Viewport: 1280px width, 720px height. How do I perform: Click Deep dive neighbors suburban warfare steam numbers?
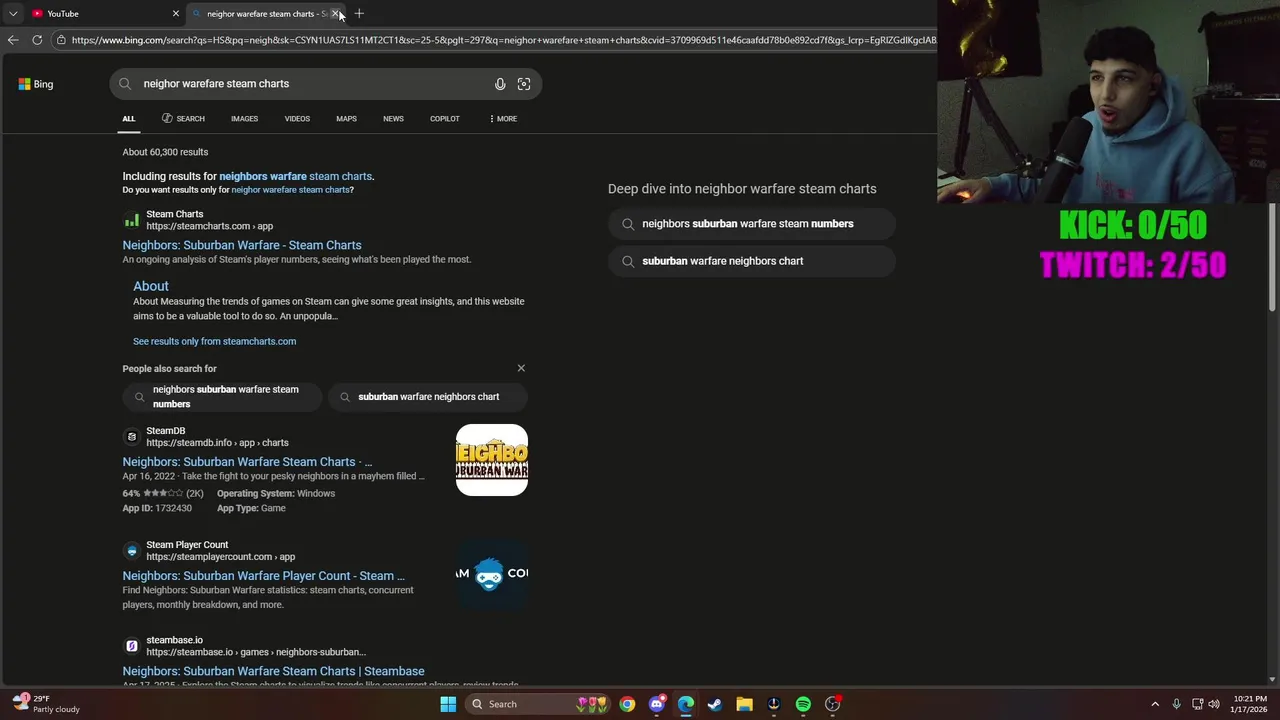point(751,224)
